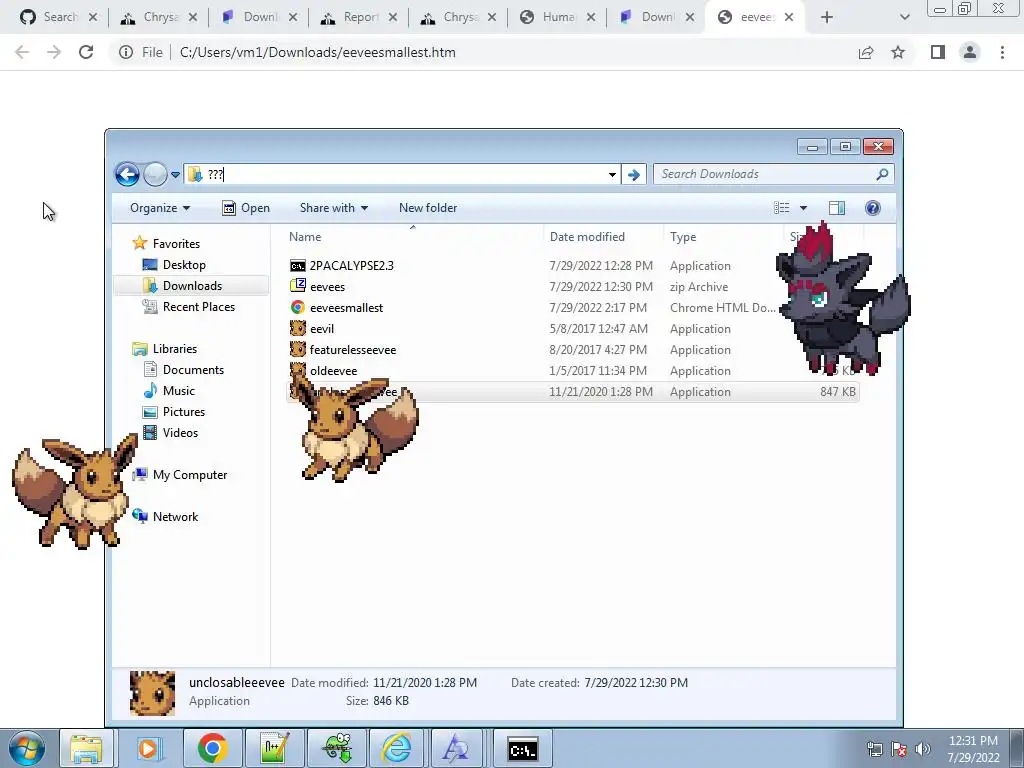Image resolution: width=1024 pixels, height=768 pixels.
Task: Click the Chrome address bar URL
Action: pos(317,52)
